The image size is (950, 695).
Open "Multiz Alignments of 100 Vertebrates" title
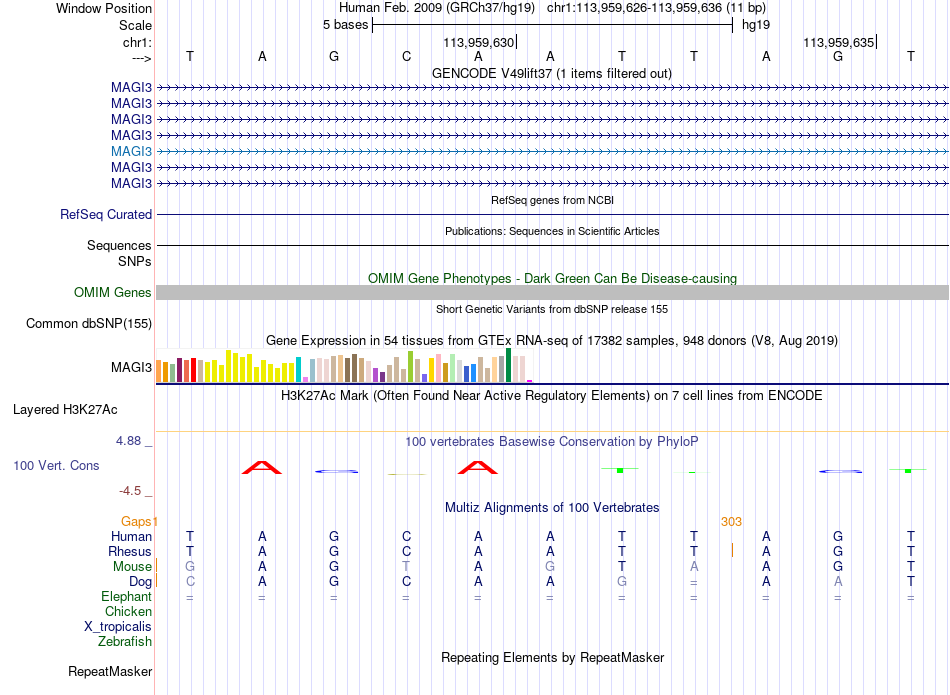click(x=552, y=507)
